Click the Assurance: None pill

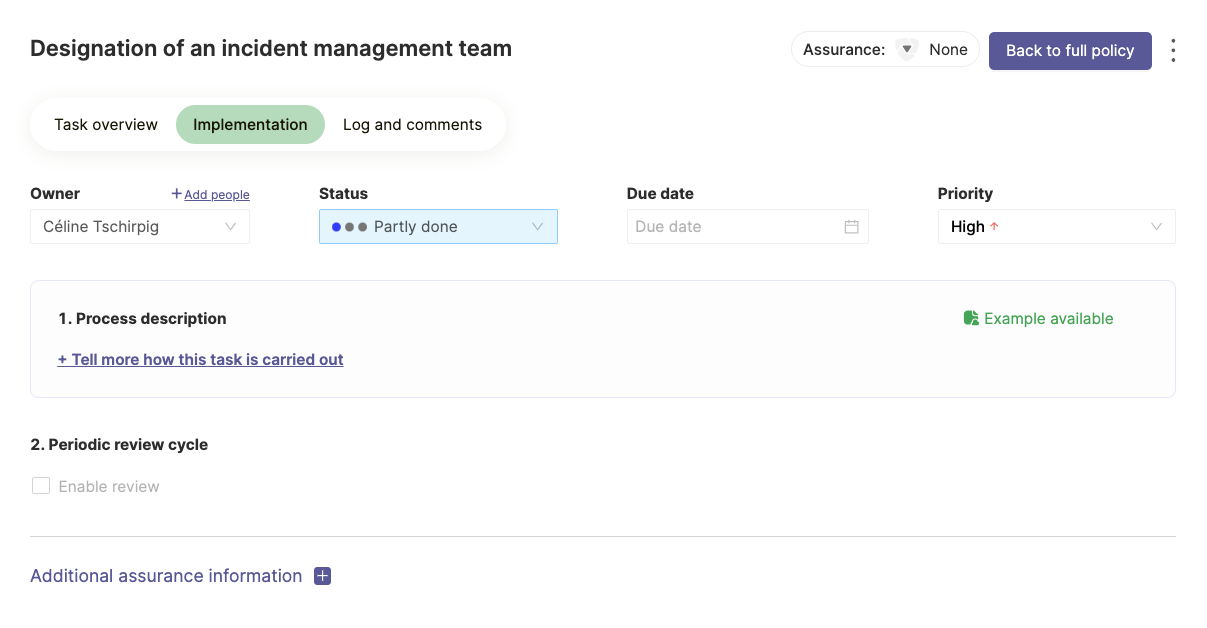[885, 50]
